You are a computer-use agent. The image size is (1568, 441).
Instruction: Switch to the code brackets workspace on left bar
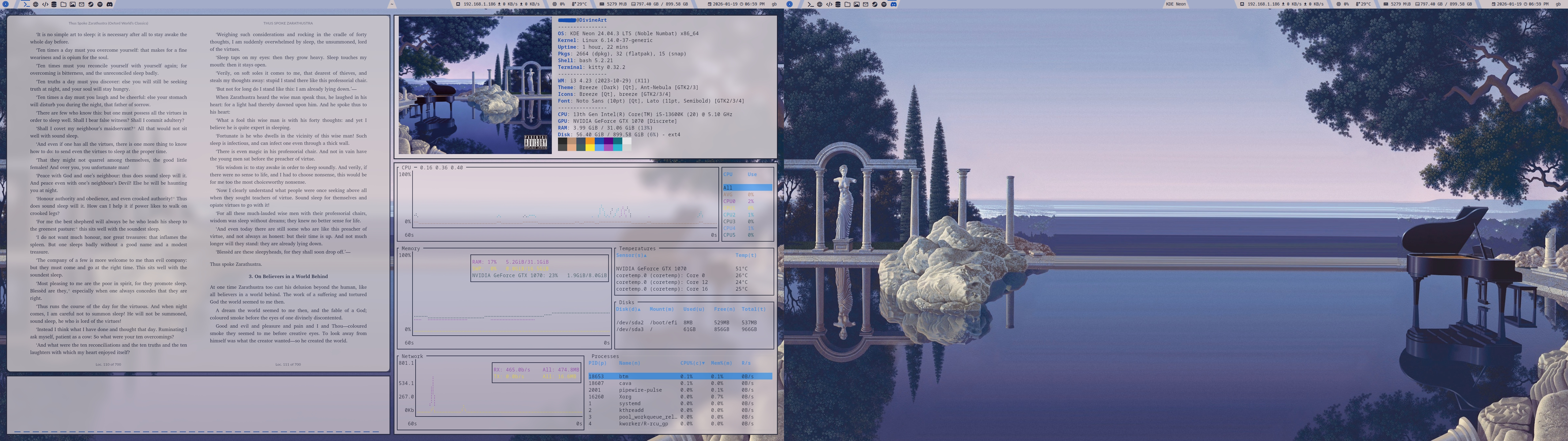click(45, 4)
